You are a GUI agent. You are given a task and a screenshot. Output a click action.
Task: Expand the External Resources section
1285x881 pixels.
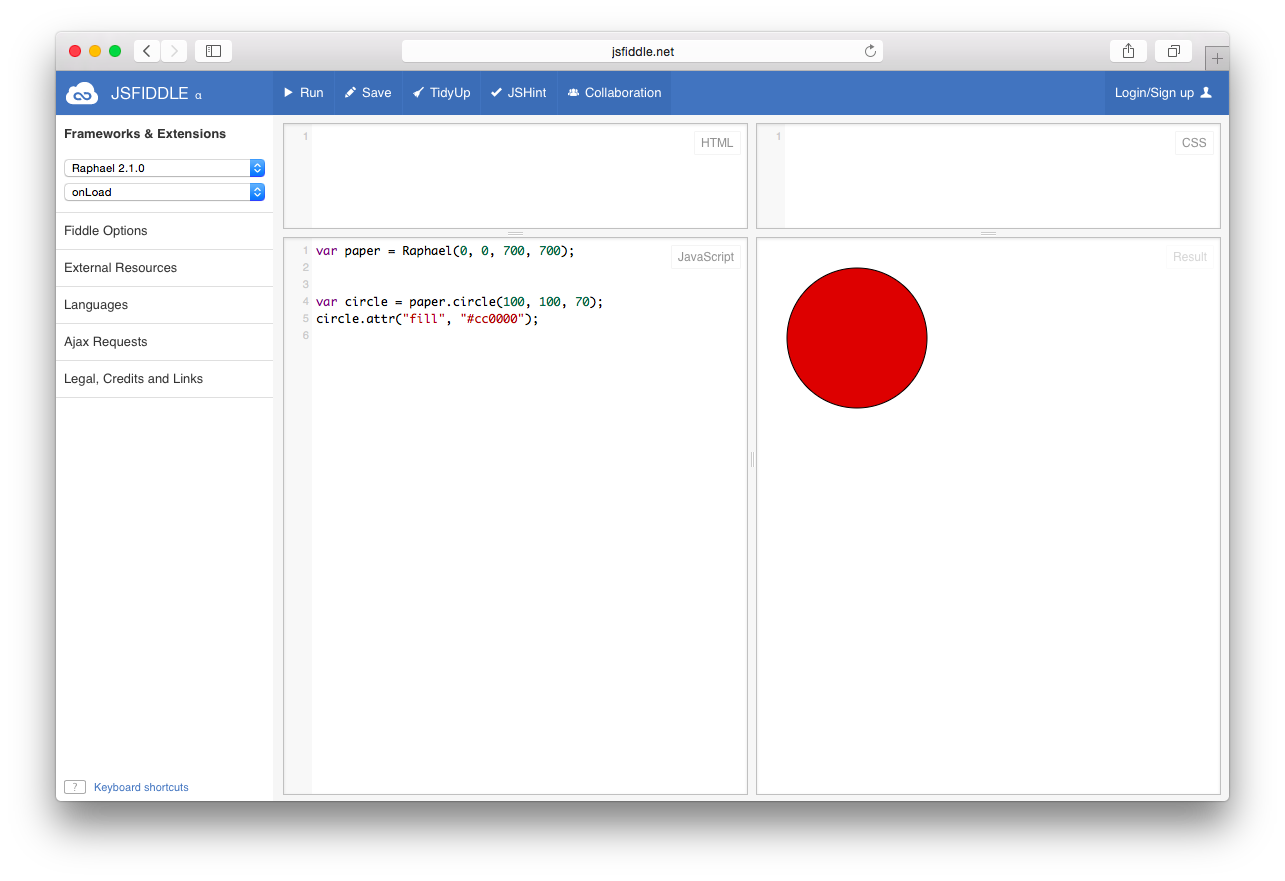pos(164,268)
